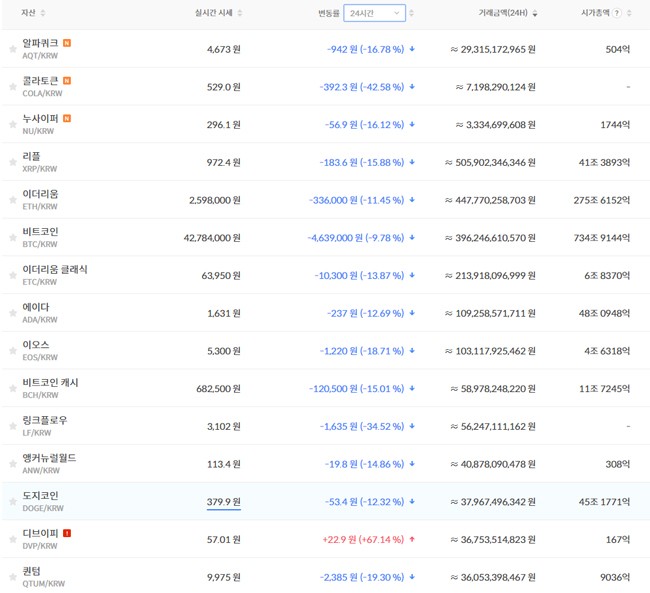Click the ticker EOS/KRW
This screenshot has width=650, height=593.
(x=40, y=357)
